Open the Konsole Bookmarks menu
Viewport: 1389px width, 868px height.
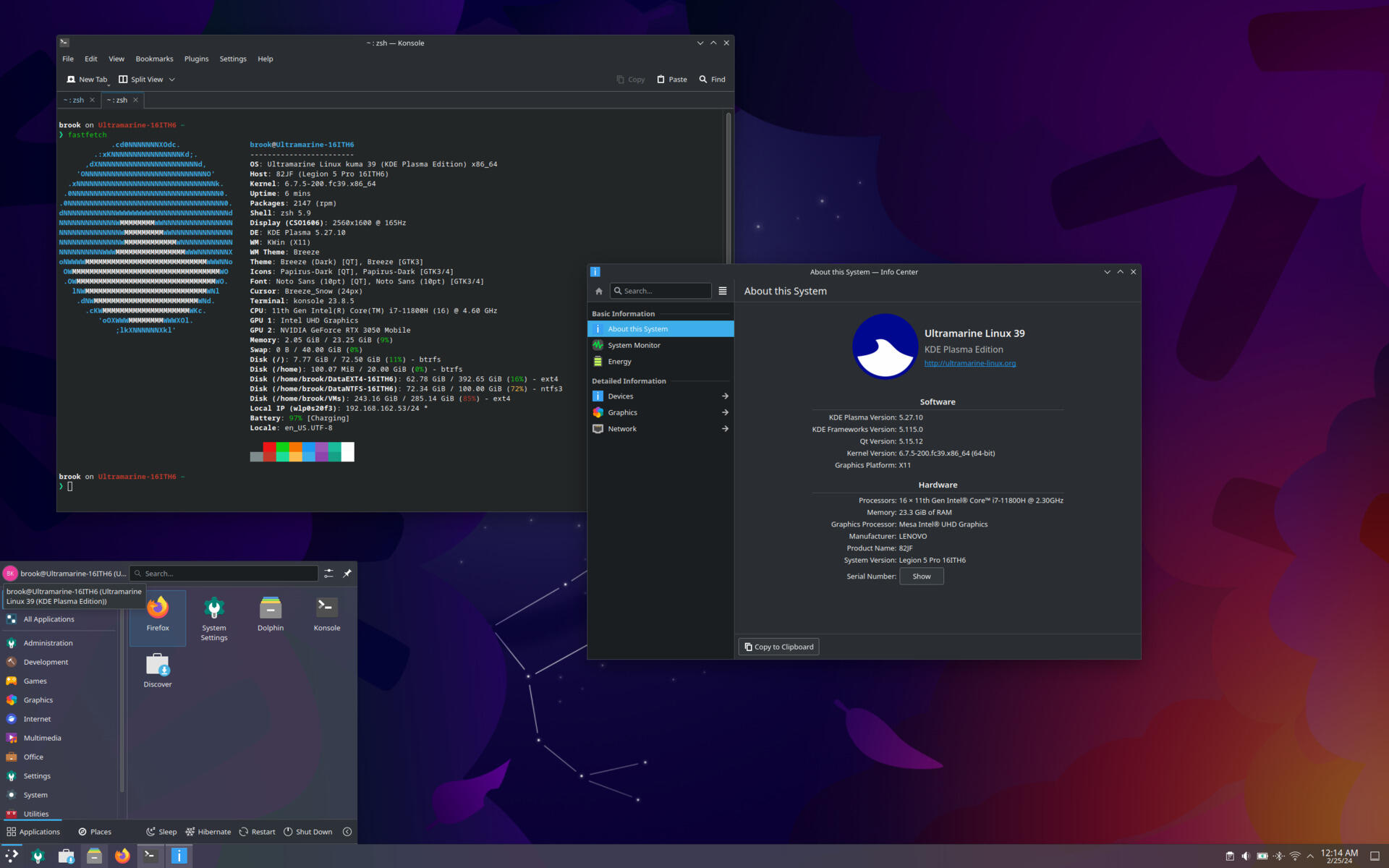(x=154, y=59)
